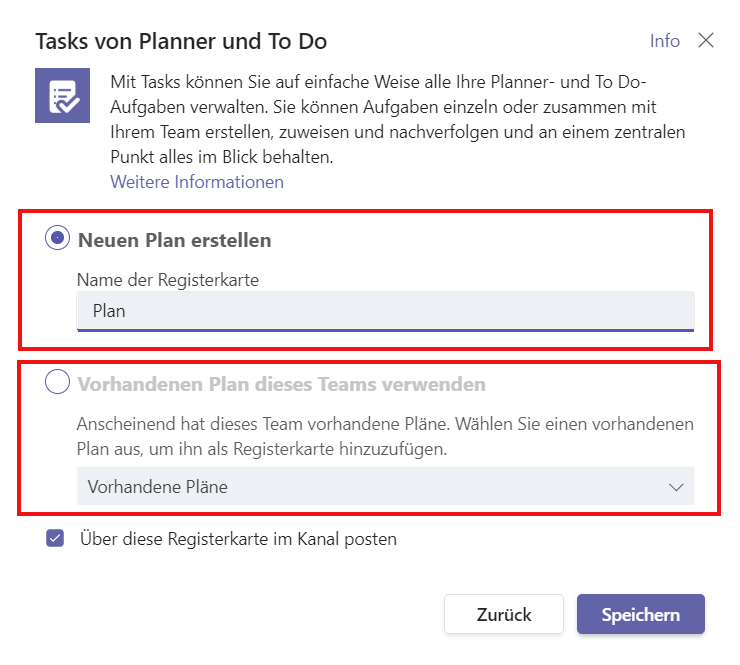The height and width of the screenshot is (665, 740).
Task: Click the Über diese Registerkarte im Kanal posten label
Action: point(238,539)
